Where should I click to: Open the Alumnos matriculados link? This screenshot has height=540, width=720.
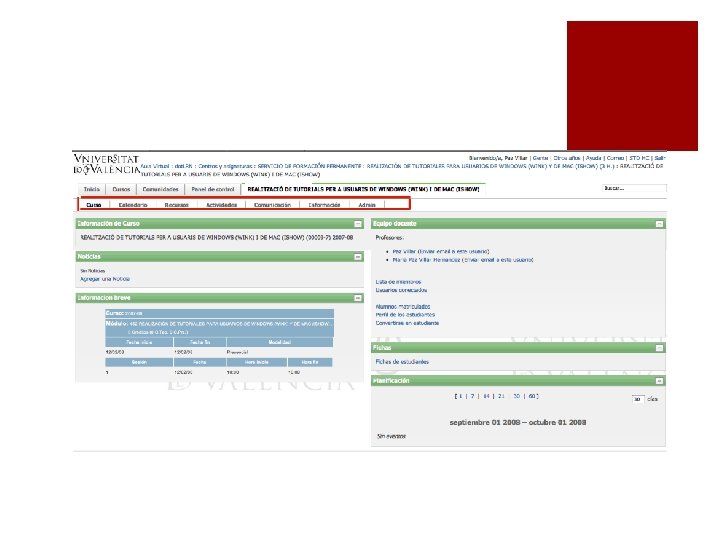tap(403, 307)
